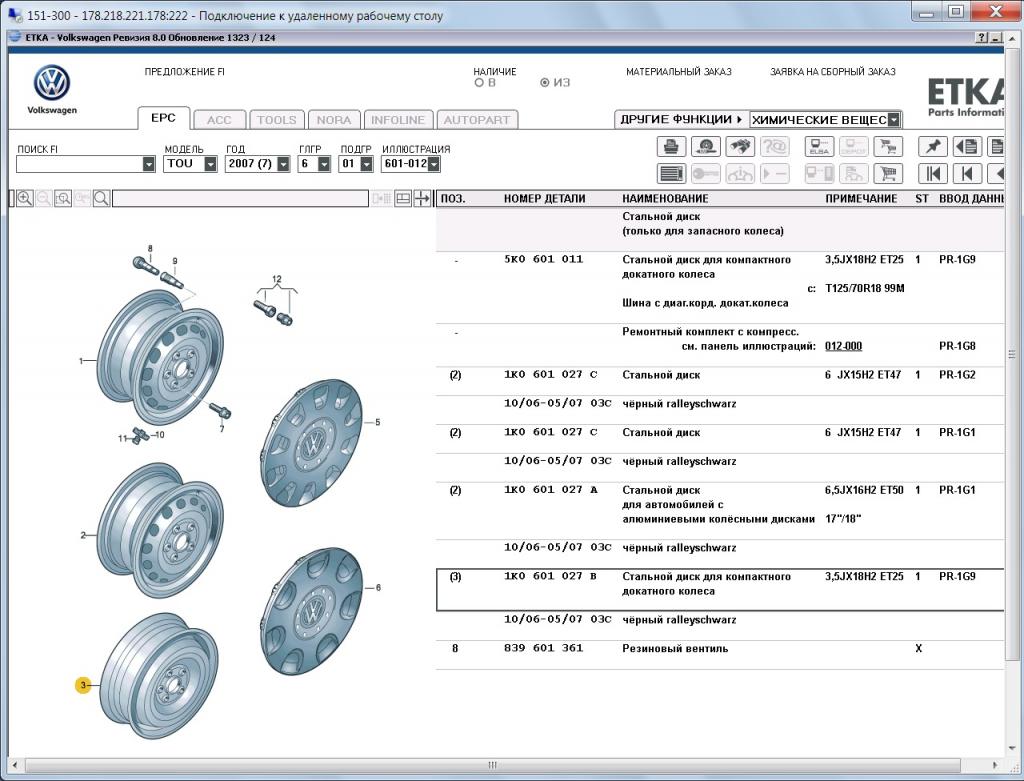The image size is (1024, 781).
Task: Switch to the TOOLS tab
Action: (x=276, y=120)
